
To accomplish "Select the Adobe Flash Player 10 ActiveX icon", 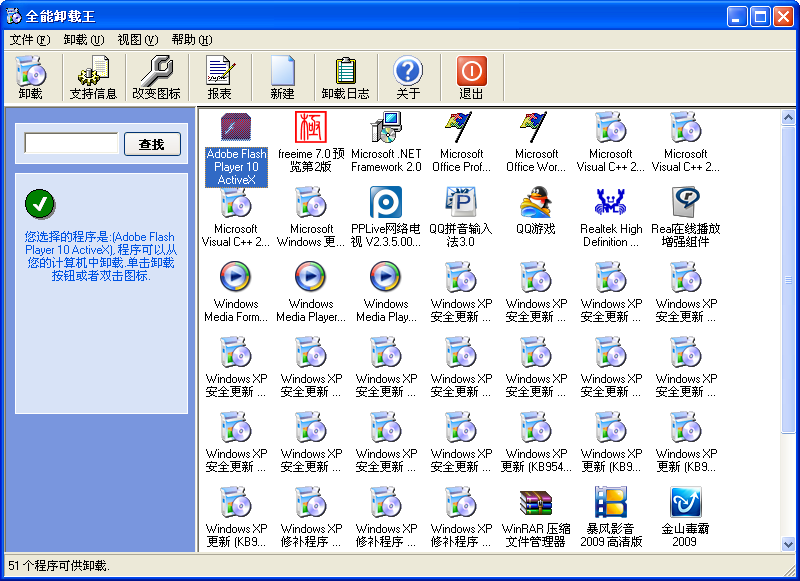I will 236,129.
